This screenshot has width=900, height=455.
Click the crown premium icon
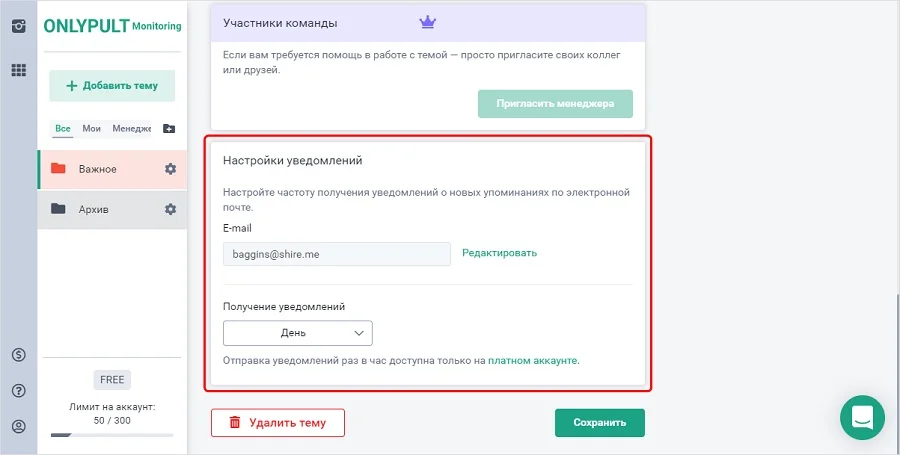click(x=428, y=21)
